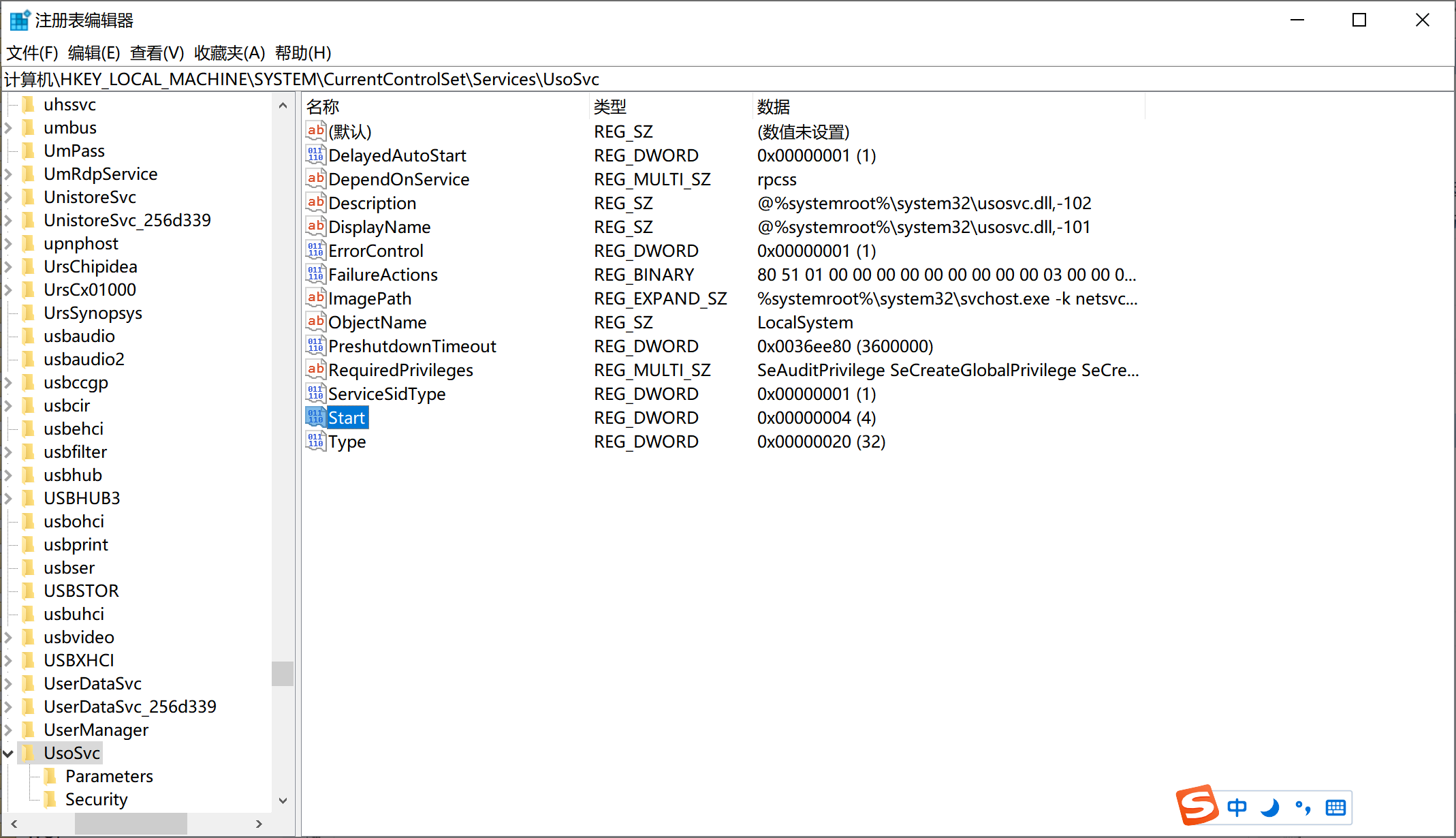Collapse the UsoSvc tree node
This screenshot has height=838, width=1456.
pyautogui.click(x=7, y=752)
